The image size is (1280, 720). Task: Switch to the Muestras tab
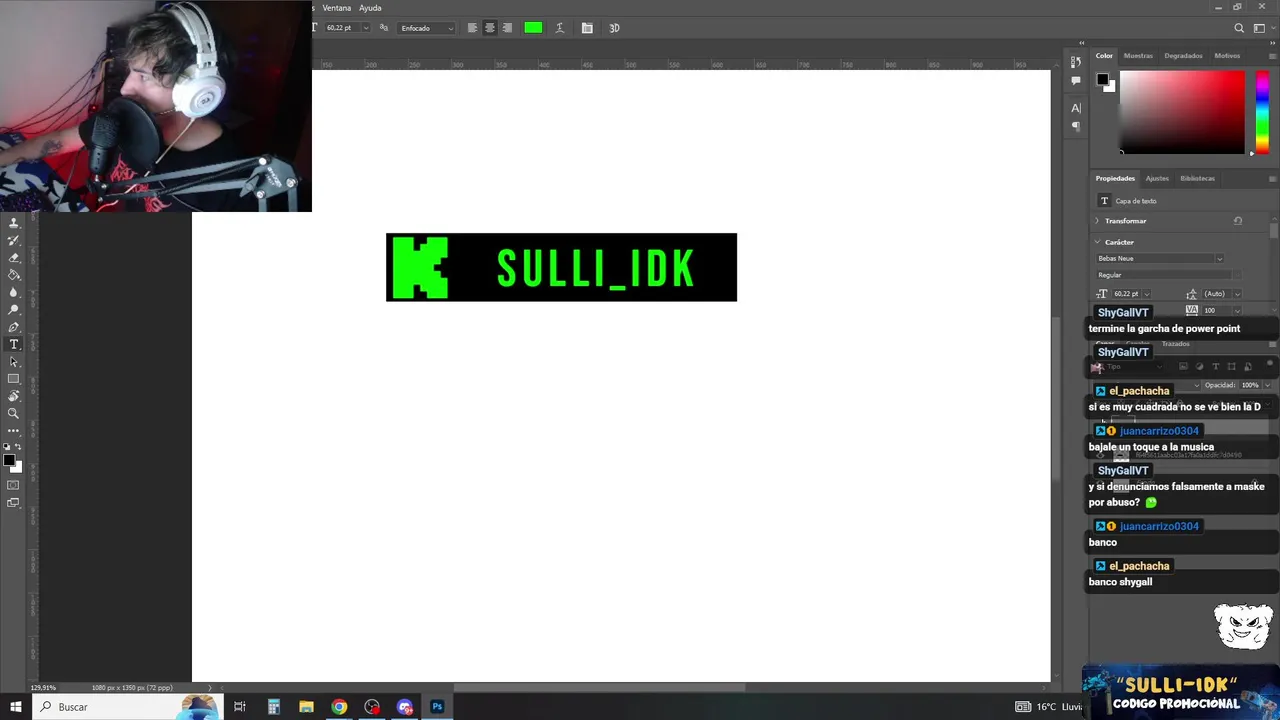click(x=1138, y=56)
